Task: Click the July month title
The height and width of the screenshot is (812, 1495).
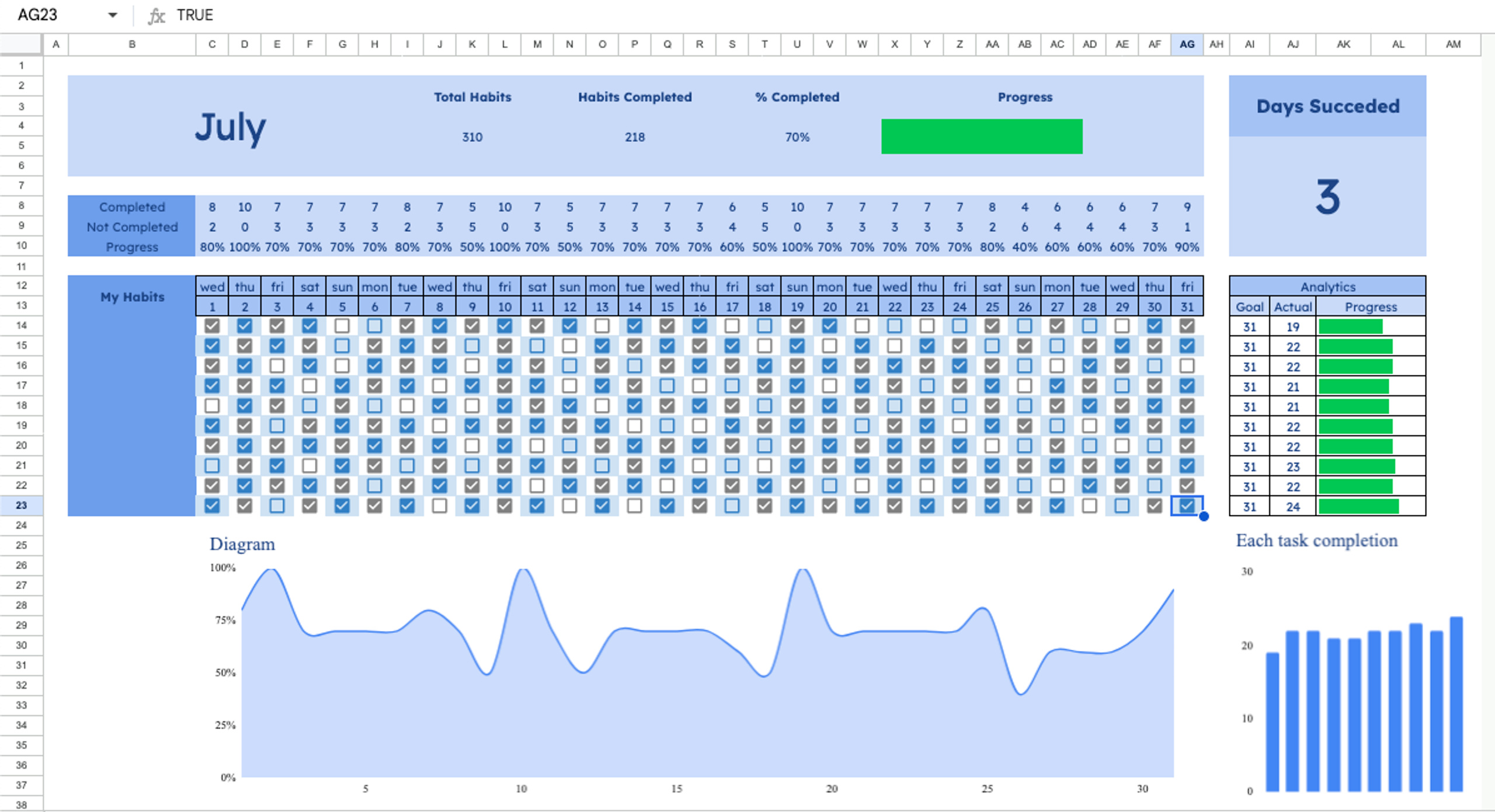Action: [230, 128]
